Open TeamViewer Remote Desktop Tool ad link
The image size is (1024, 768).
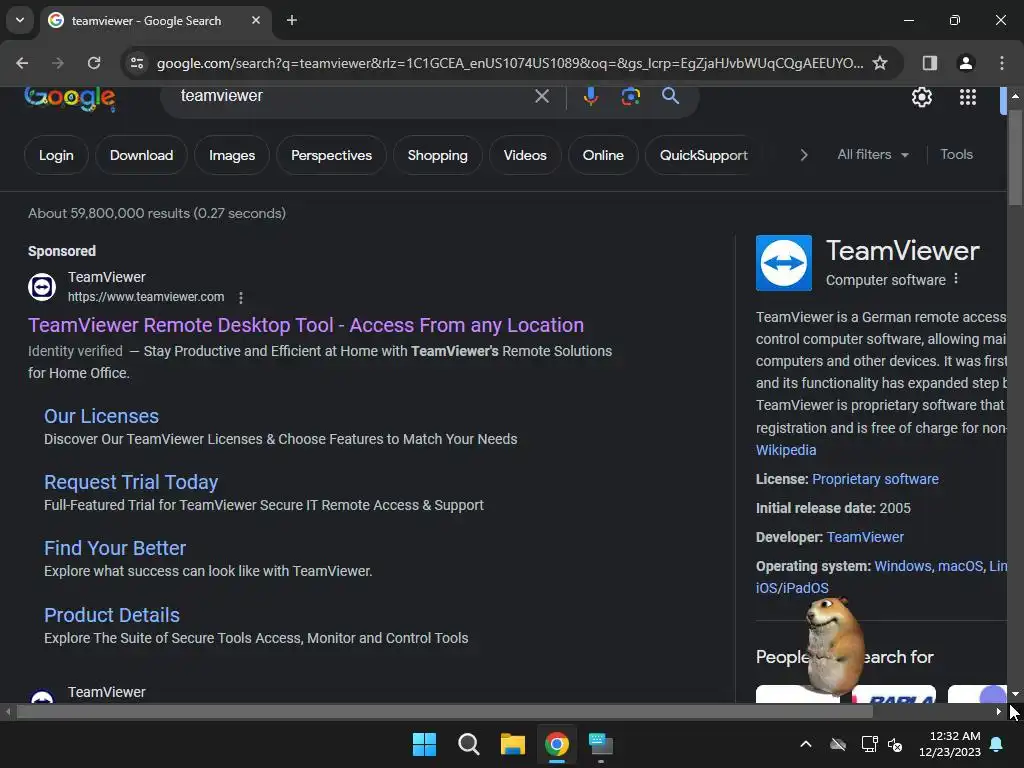click(x=306, y=325)
